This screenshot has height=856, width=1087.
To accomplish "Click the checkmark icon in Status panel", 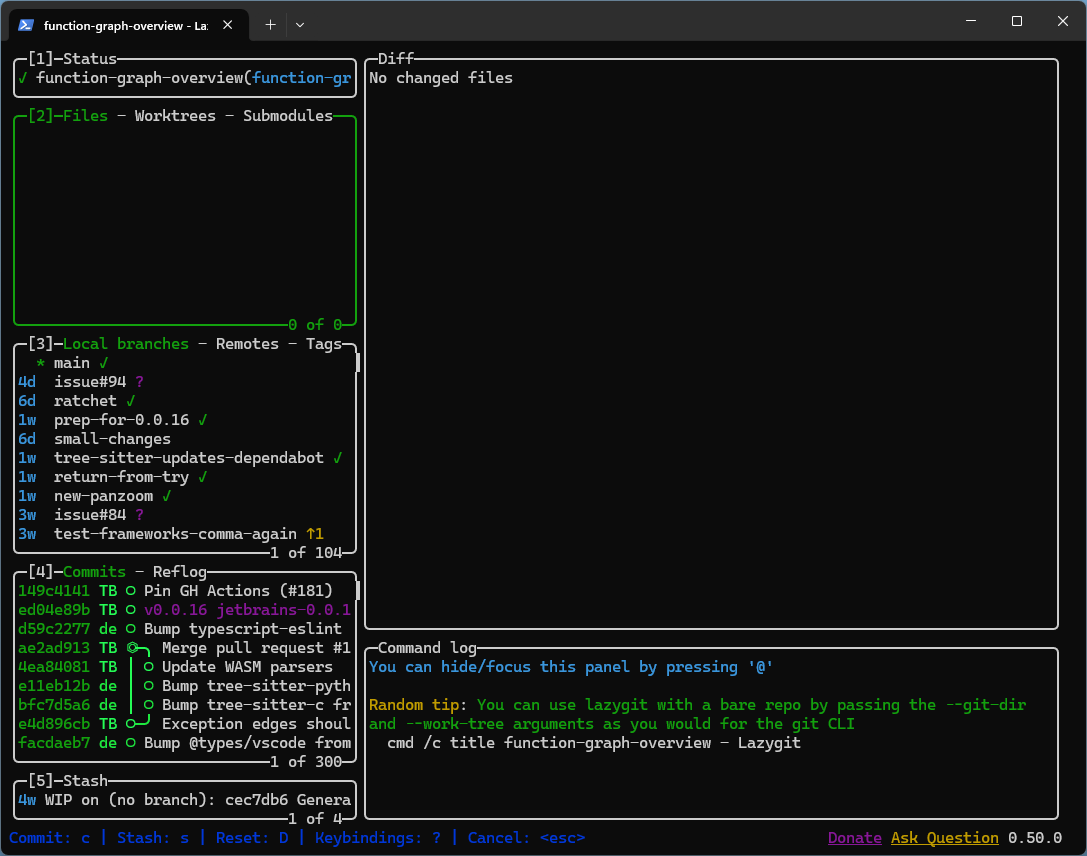I will (23, 78).
